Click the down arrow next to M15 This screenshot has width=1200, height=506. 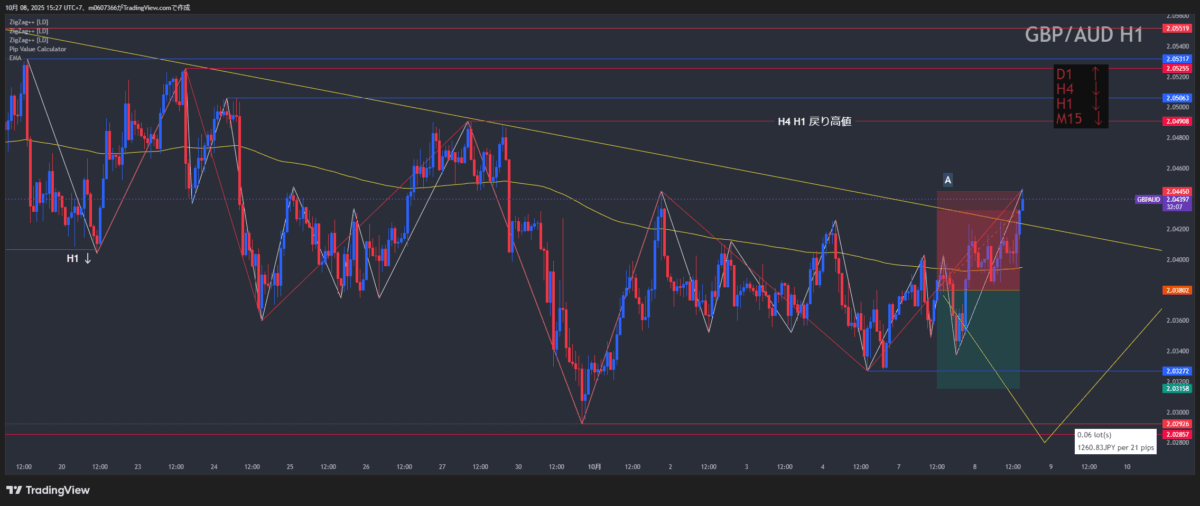[x=1097, y=120]
